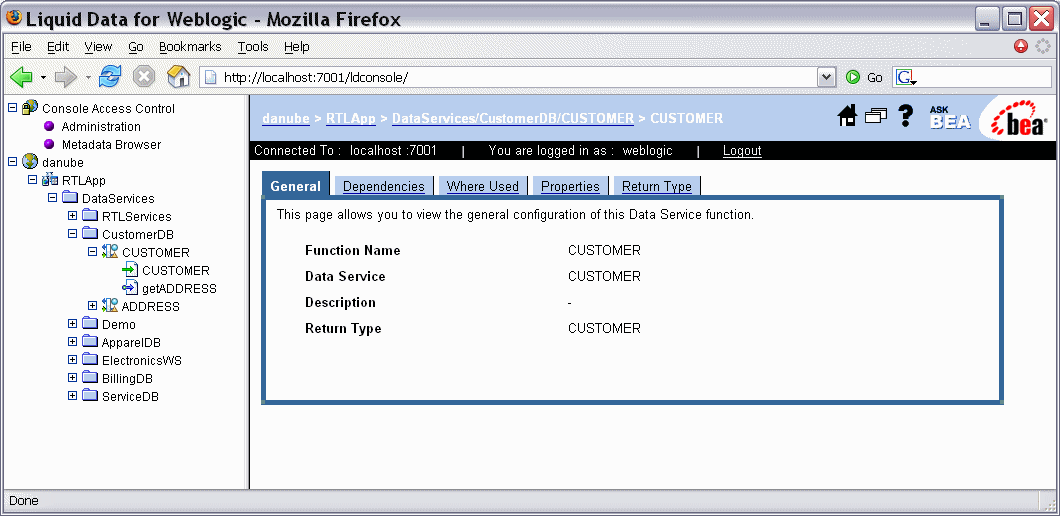Click the ElectronicsWS folder icon
Viewport: 1060px width, 516px height.
[90, 360]
